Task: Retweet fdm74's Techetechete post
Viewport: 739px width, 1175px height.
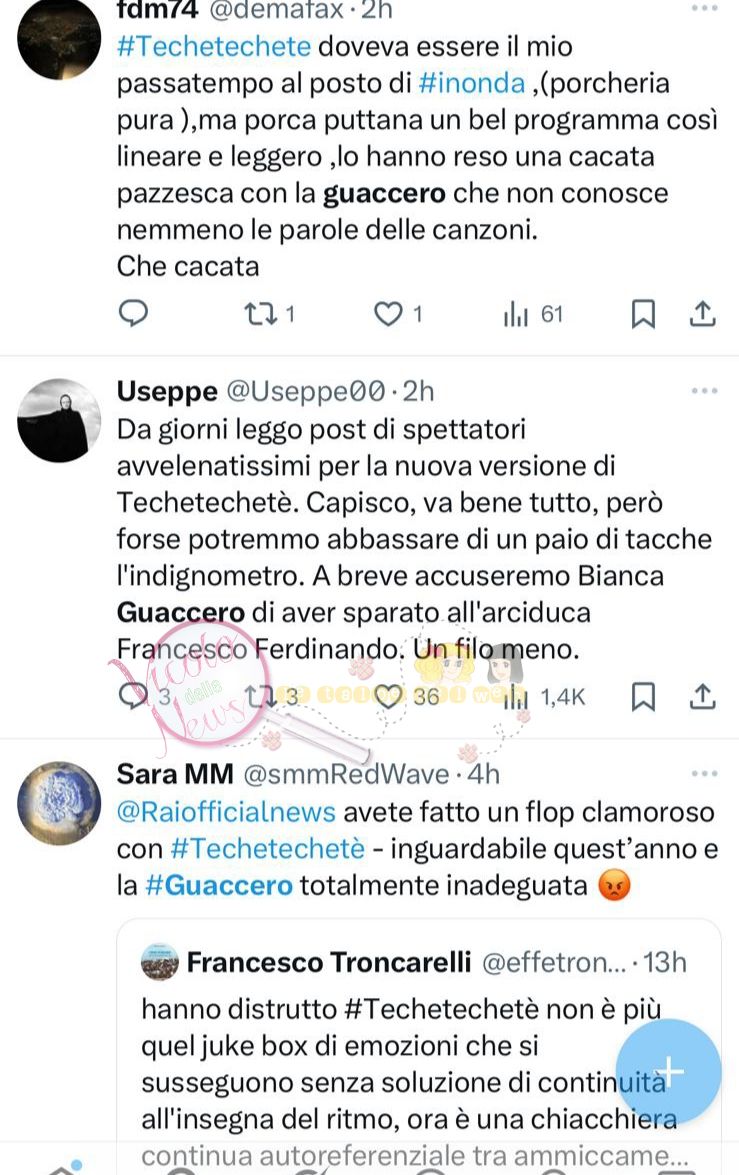Action: click(270, 313)
